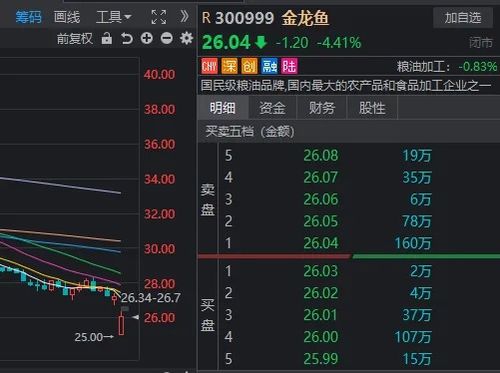
Task: Switch to the 财务 tab
Action: (x=322, y=108)
